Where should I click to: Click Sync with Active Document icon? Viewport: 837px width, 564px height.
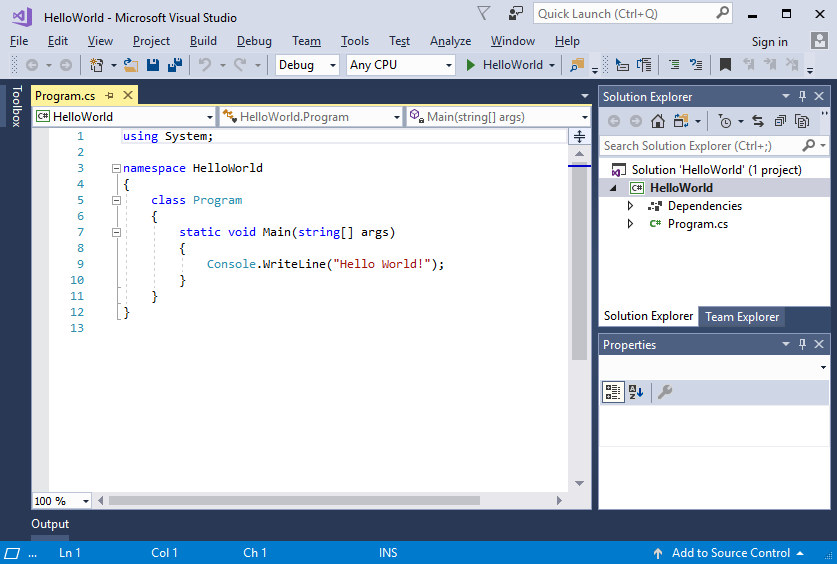pyautogui.click(x=758, y=121)
